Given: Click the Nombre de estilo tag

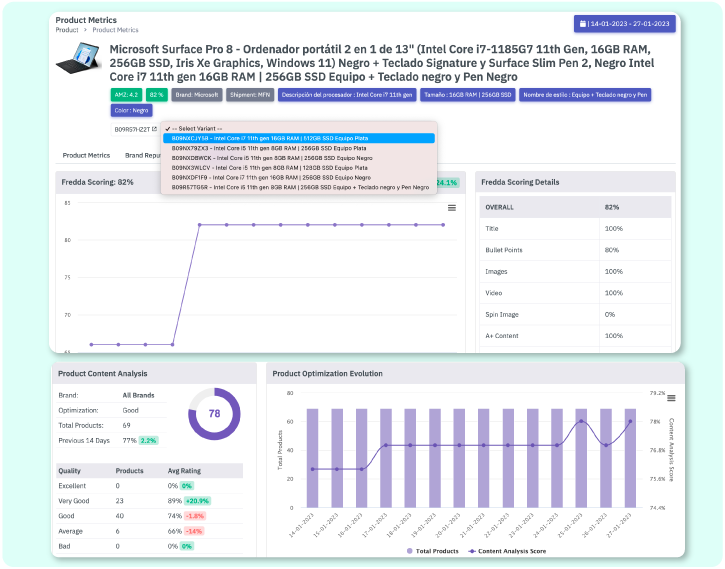Looking at the screenshot, I should (585, 95).
